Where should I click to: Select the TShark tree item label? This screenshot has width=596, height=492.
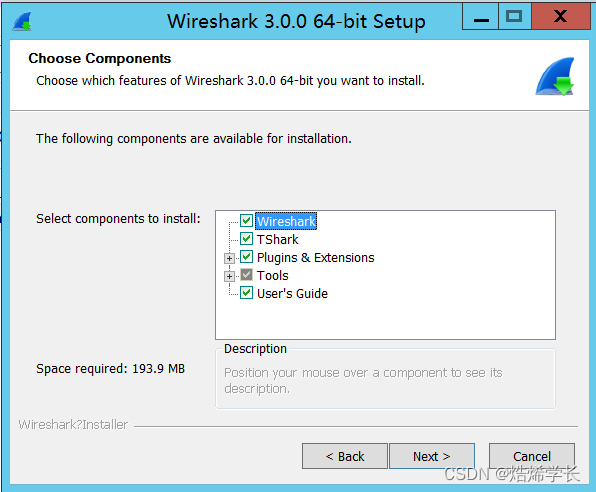click(277, 239)
